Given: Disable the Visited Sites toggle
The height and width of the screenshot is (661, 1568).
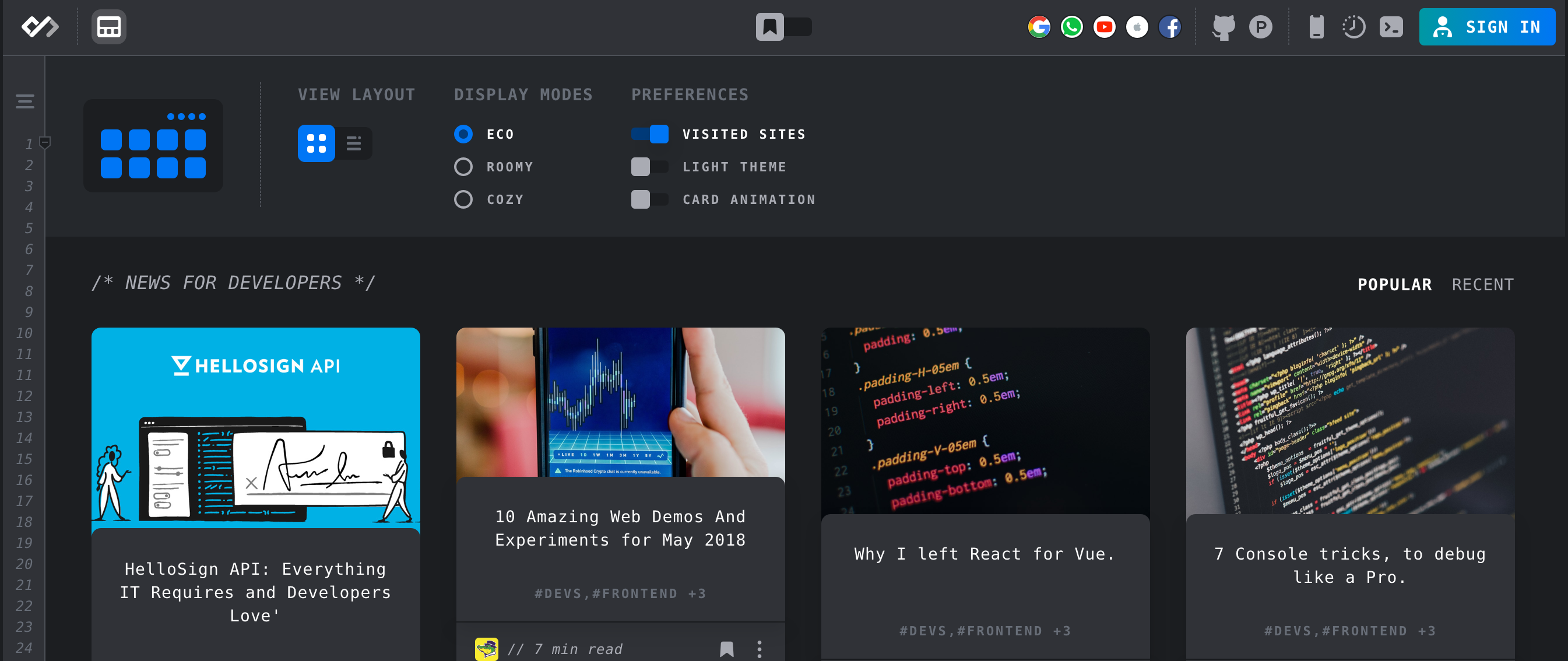Looking at the screenshot, I should pyautogui.click(x=649, y=134).
